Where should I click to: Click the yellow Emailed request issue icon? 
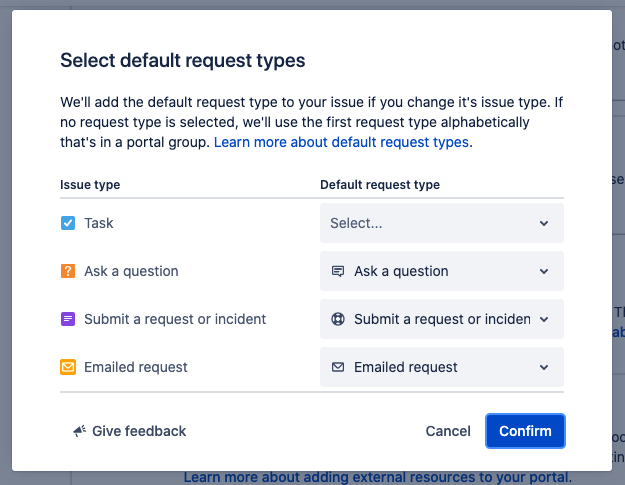pyautogui.click(x=68, y=367)
